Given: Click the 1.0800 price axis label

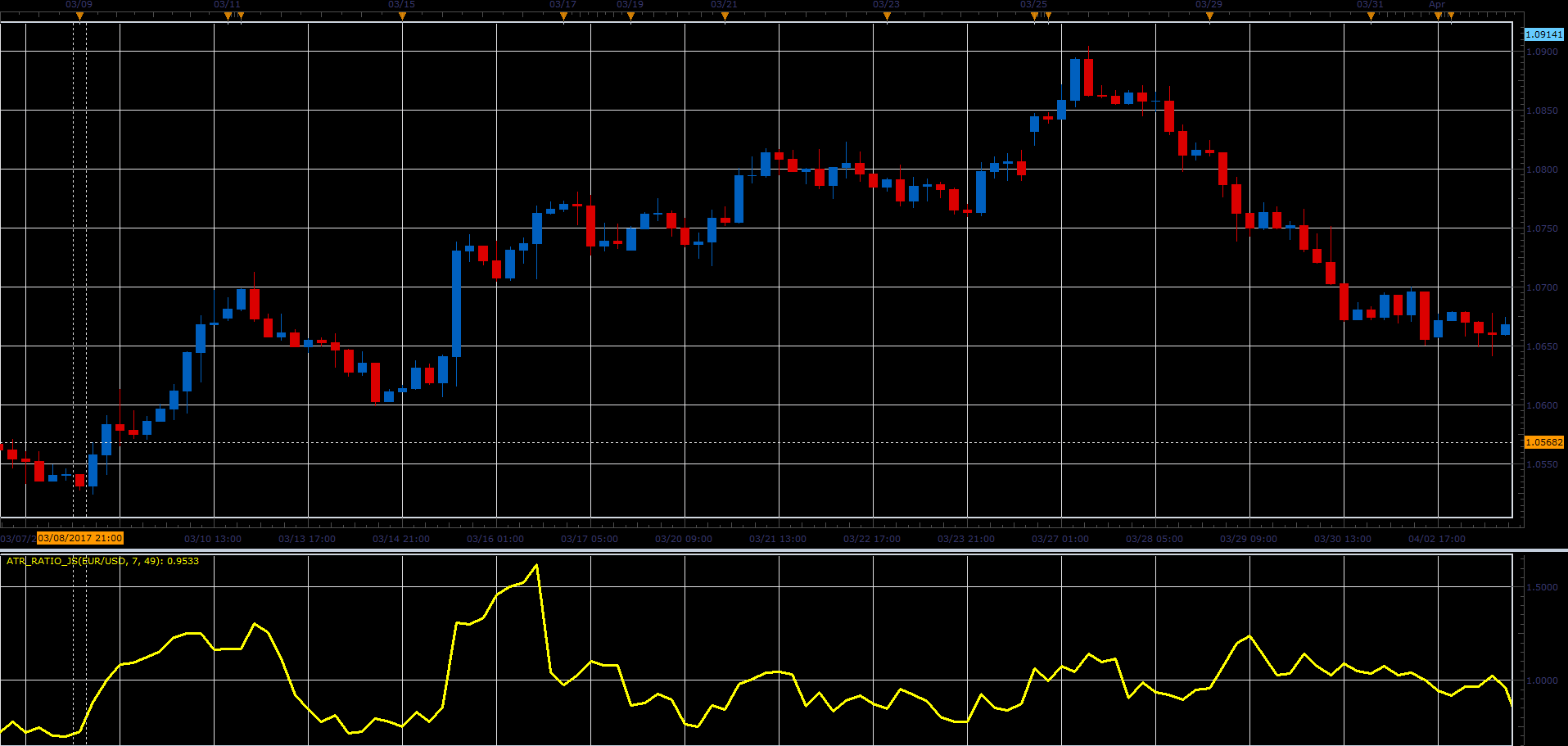Looking at the screenshot, I should 1543,170.
